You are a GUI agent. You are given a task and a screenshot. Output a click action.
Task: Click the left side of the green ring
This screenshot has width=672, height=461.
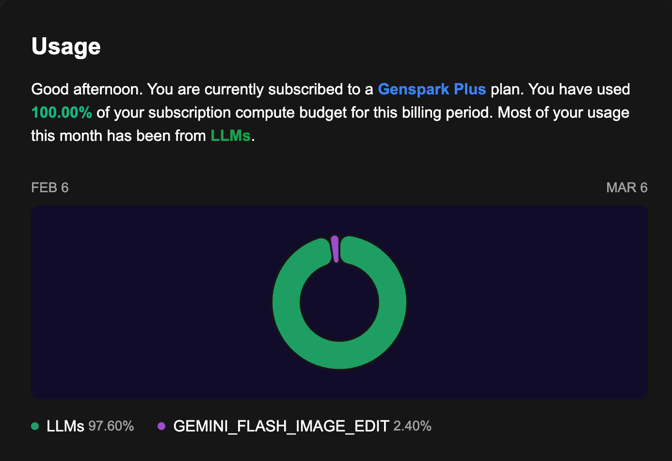click(x=286, y=302)
